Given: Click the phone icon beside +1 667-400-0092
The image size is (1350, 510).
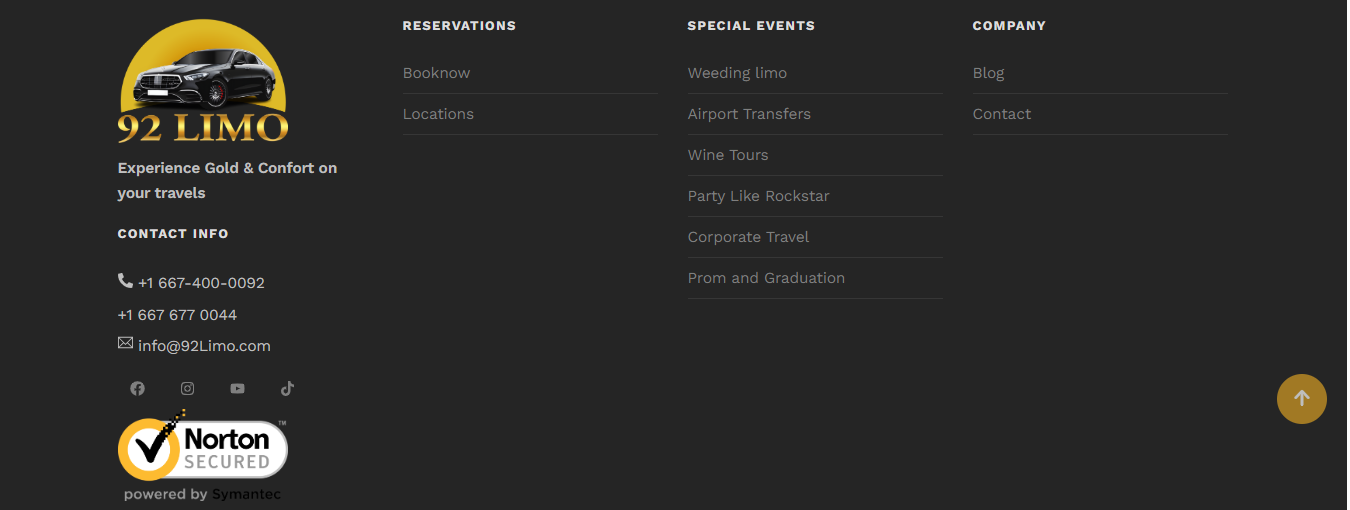Looking at the screenshot, I should pos(125,281).
